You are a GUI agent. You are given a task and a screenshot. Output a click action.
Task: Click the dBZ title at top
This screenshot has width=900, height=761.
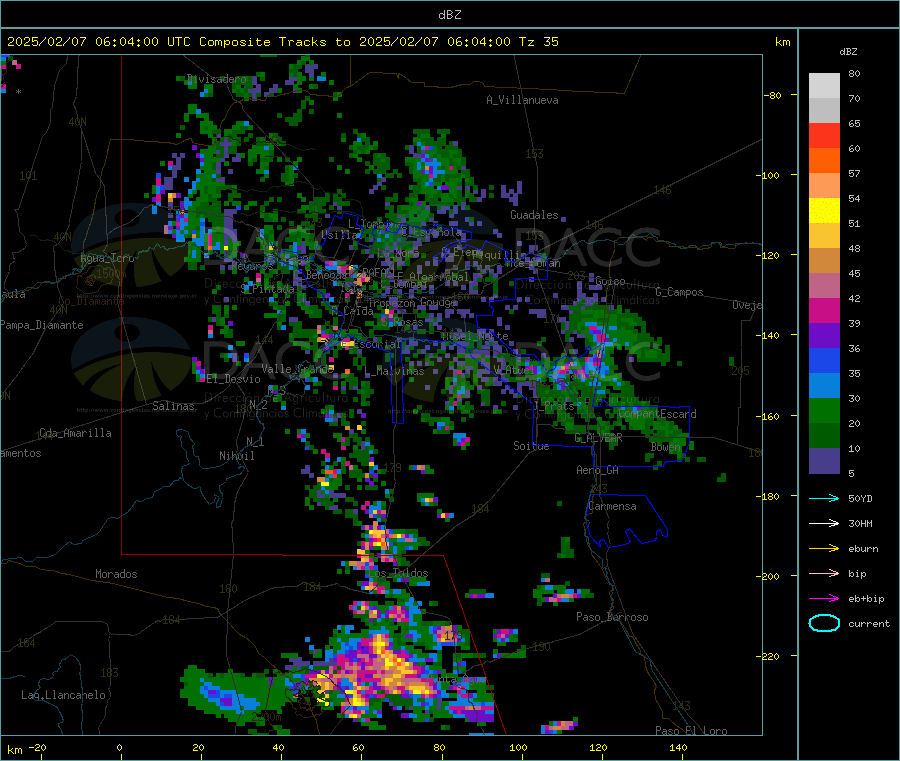[449, 15]
